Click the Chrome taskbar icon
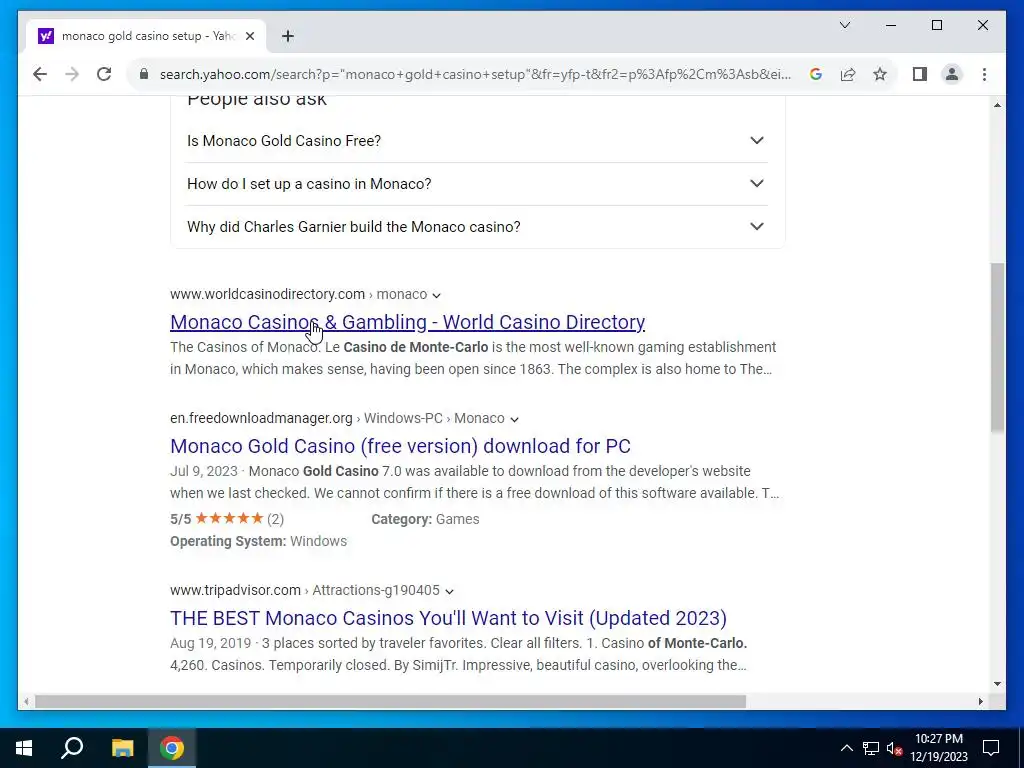1024x768 pixels. tap(172, 748)
